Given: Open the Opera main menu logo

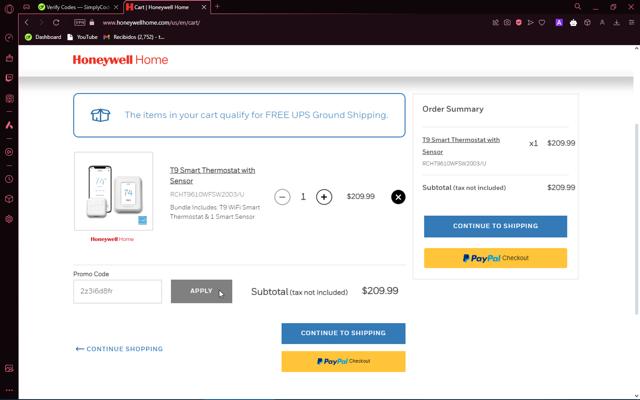Looking at the screenshot, I should pos(9,8).
